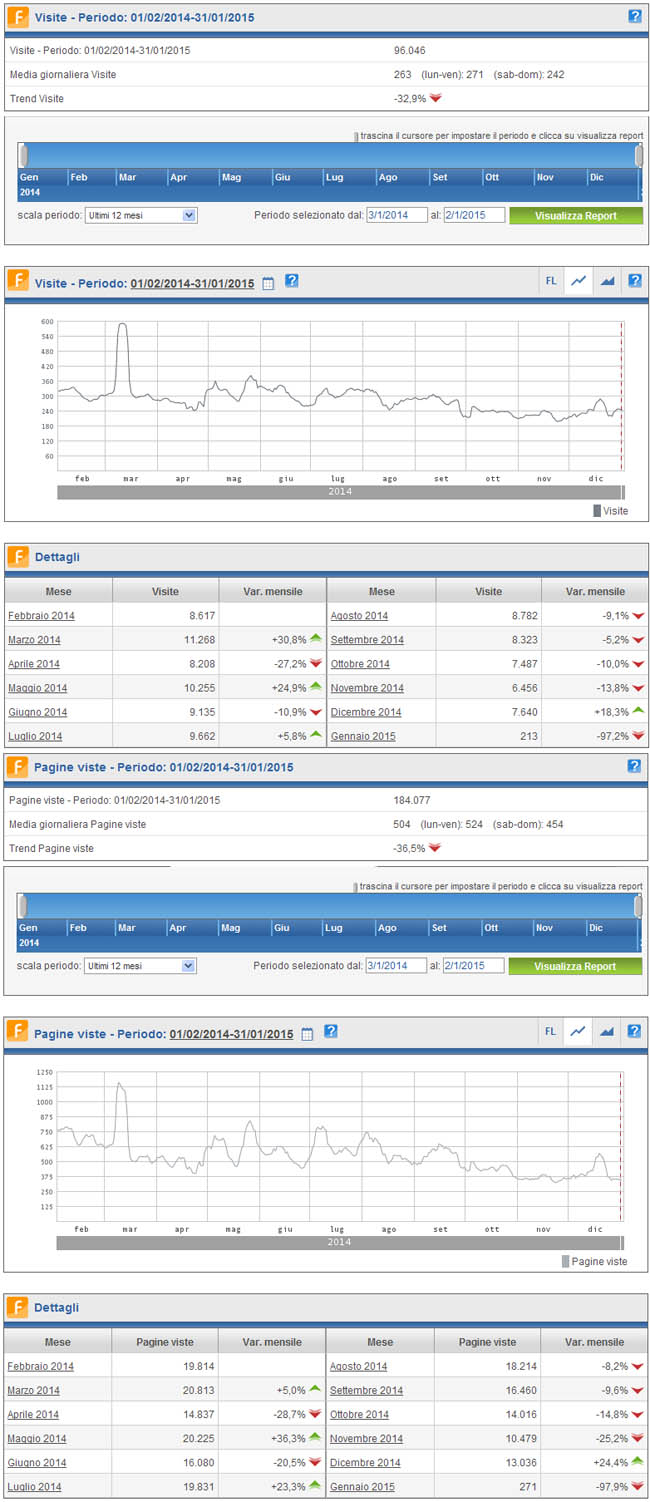
Task: Click help icon in top Visite summary header
Action: click(x=634, y=16)
